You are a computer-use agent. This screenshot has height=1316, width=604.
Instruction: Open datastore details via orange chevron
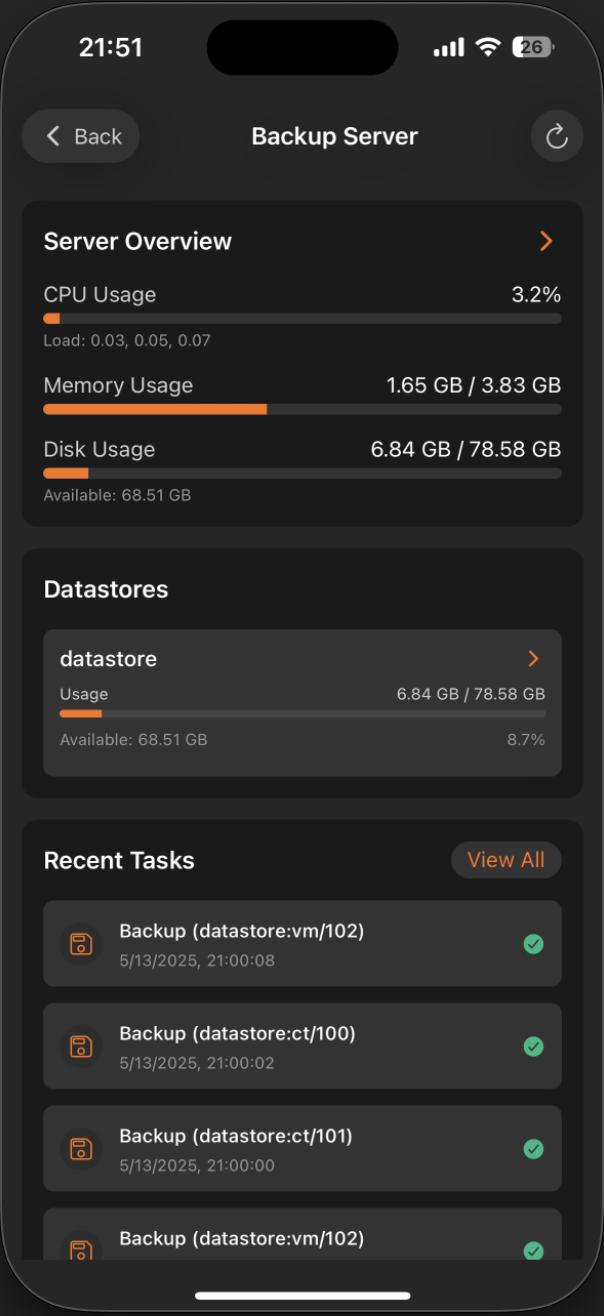tap(533, 658)
